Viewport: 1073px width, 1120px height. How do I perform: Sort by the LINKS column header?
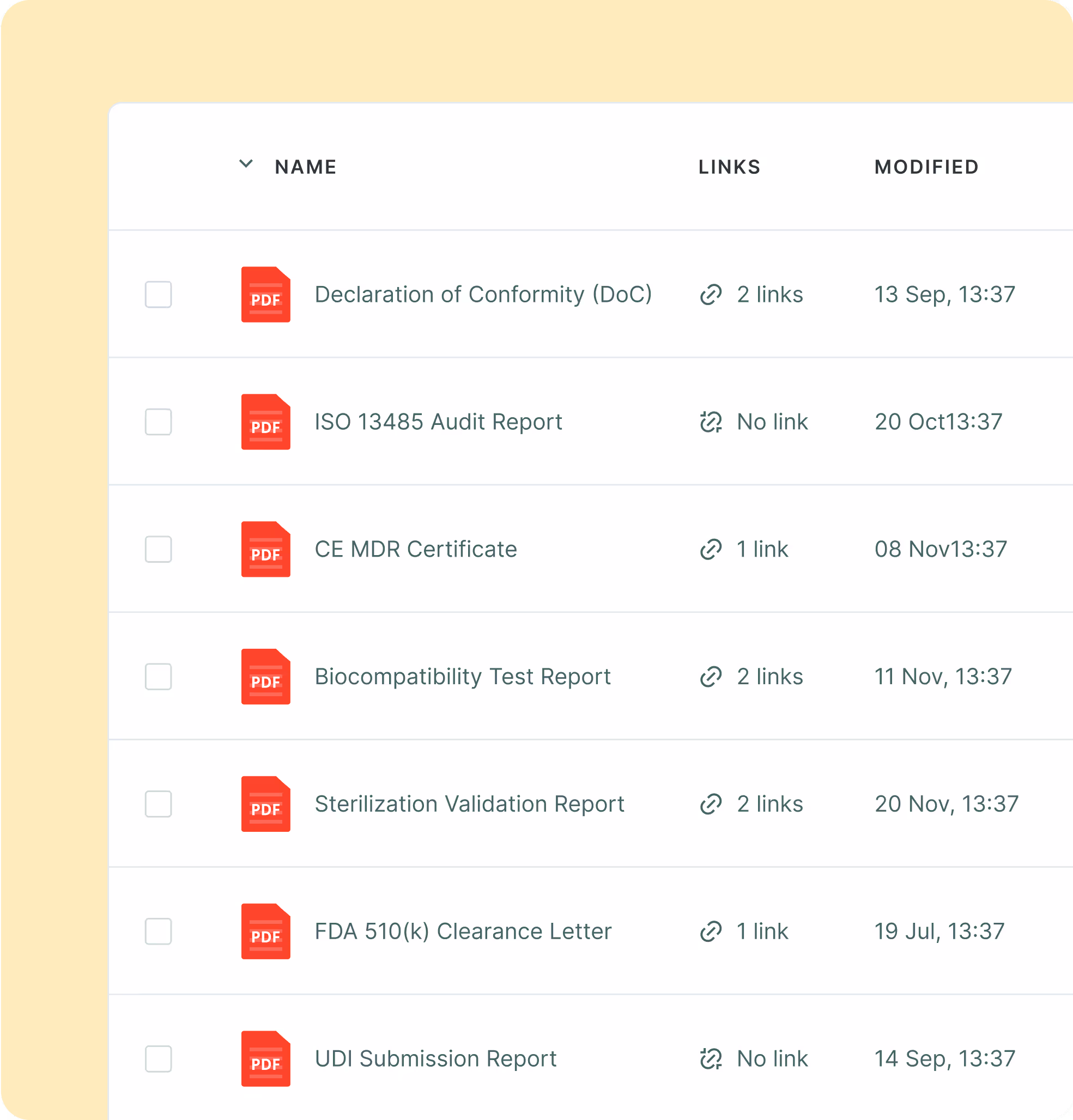[729, 167]
